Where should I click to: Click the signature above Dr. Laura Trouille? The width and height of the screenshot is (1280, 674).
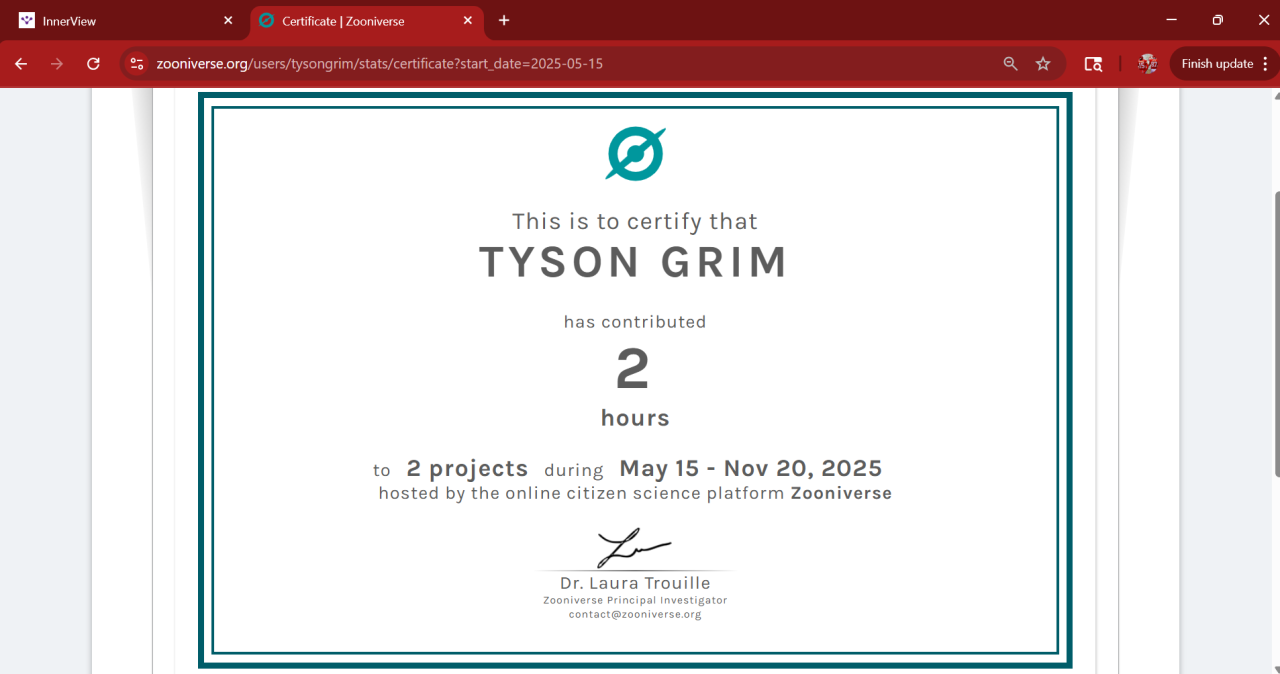634,549
